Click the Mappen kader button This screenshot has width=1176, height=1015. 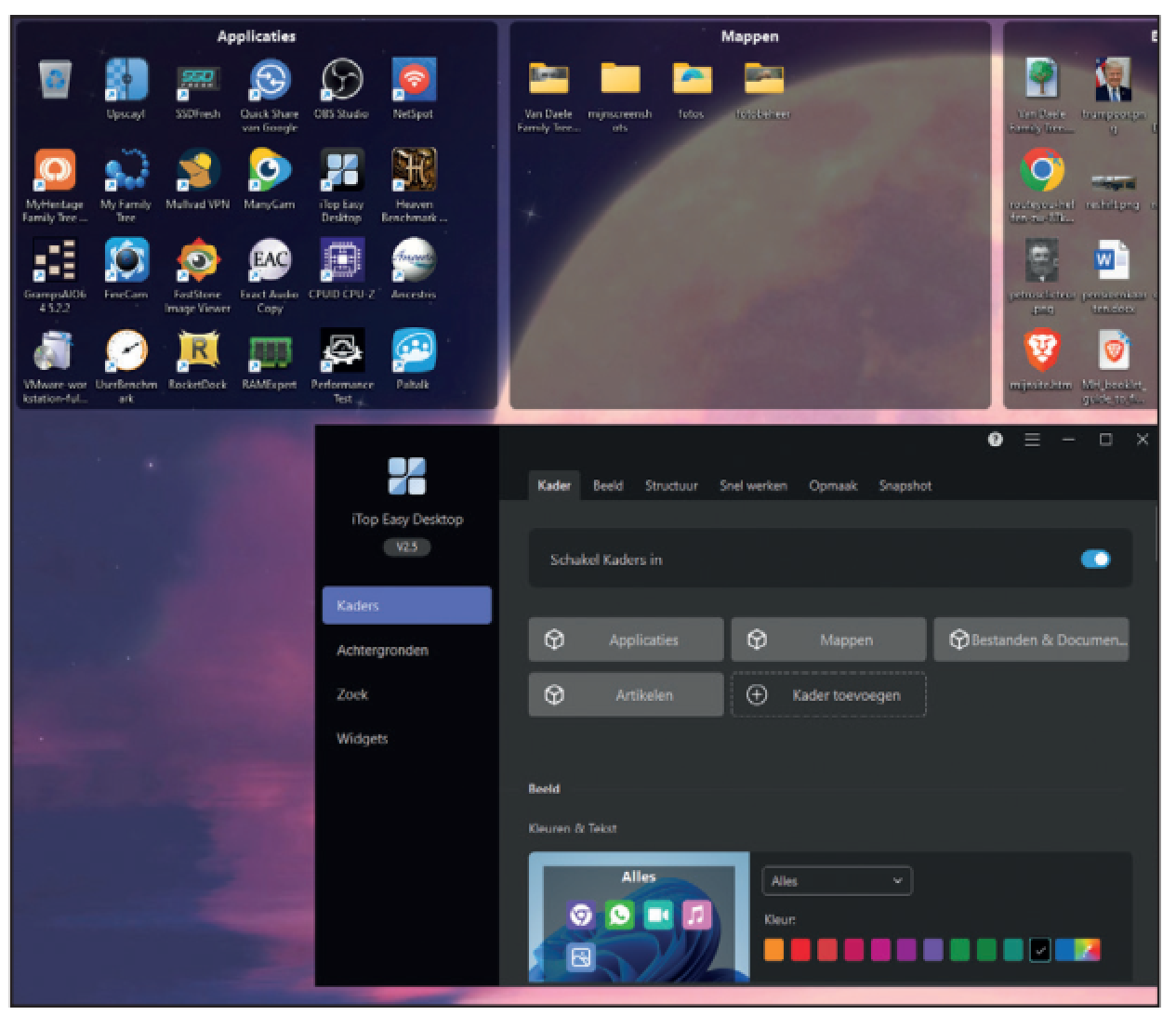[828, 639]
